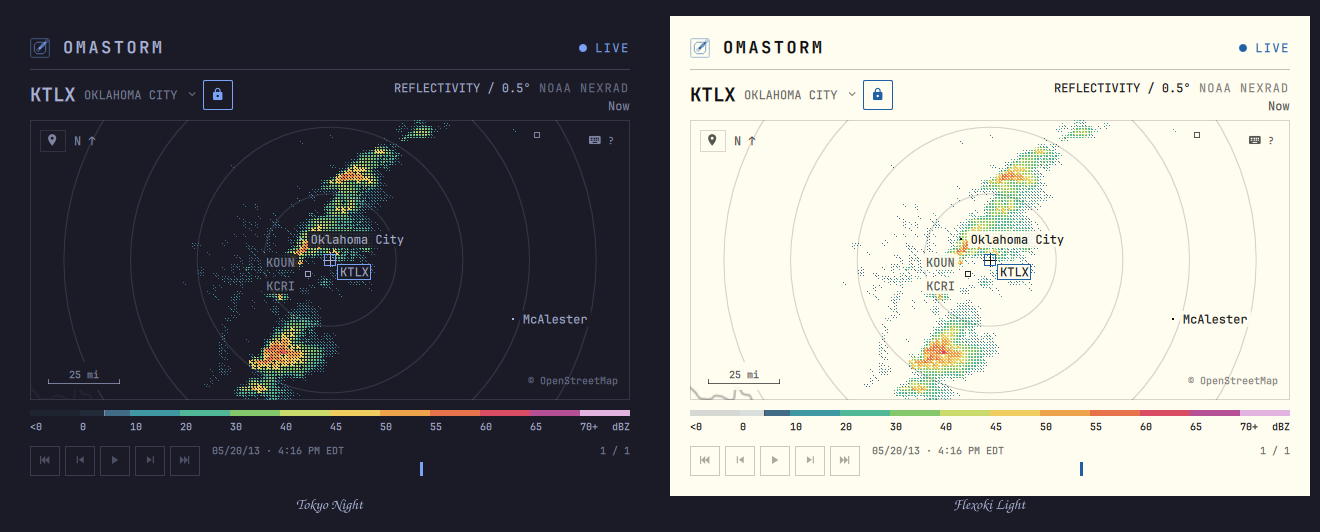This screenshot has height=532, width=1320.
Task: Click the radar crosshair marker on Flexoki Light map
Action: pos(990,259)
